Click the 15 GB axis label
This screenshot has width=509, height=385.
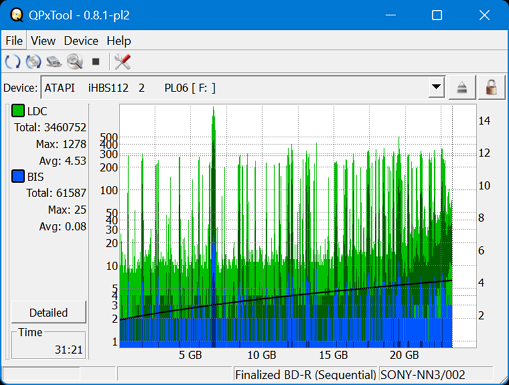333,355
